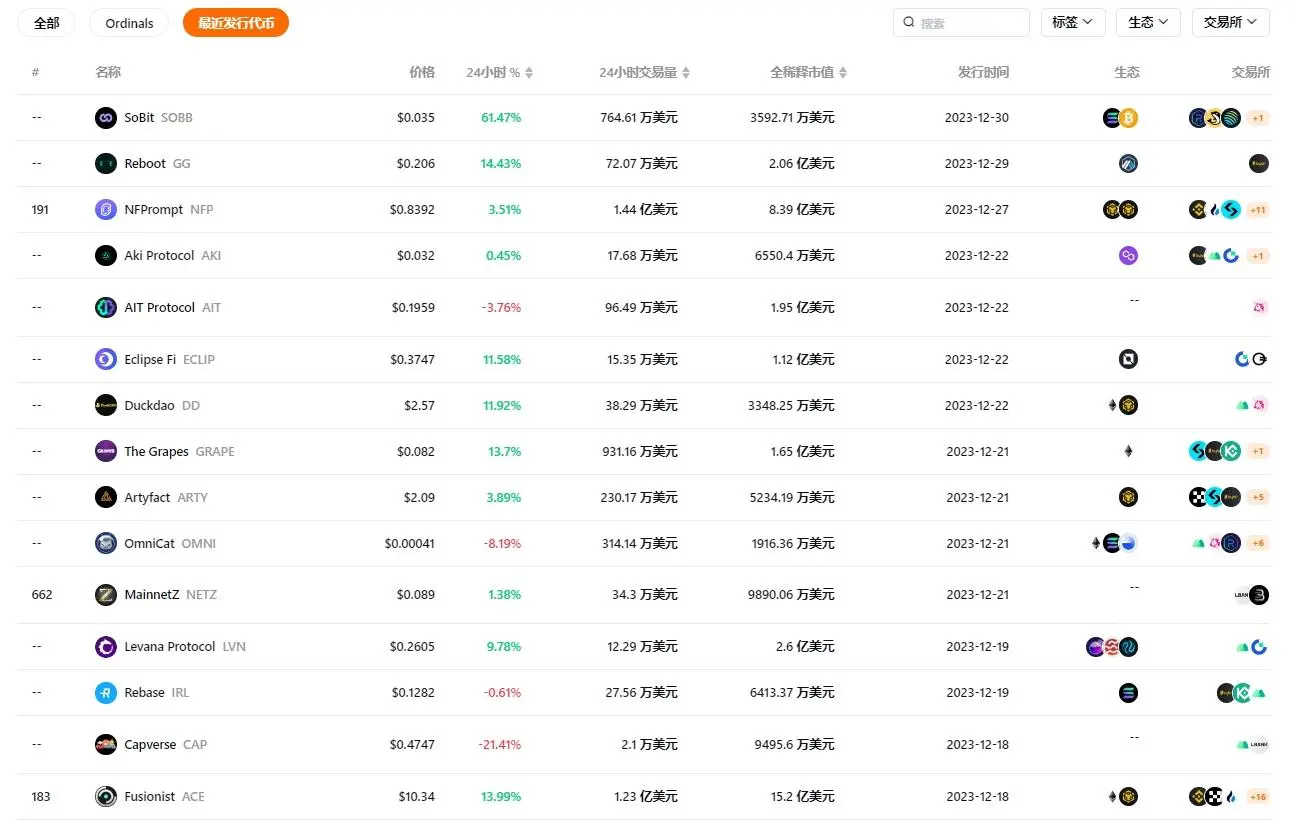1296x823 pixels.
Task: Click the ecosystem icon in Artyfact row
Action: (1129, 498)
